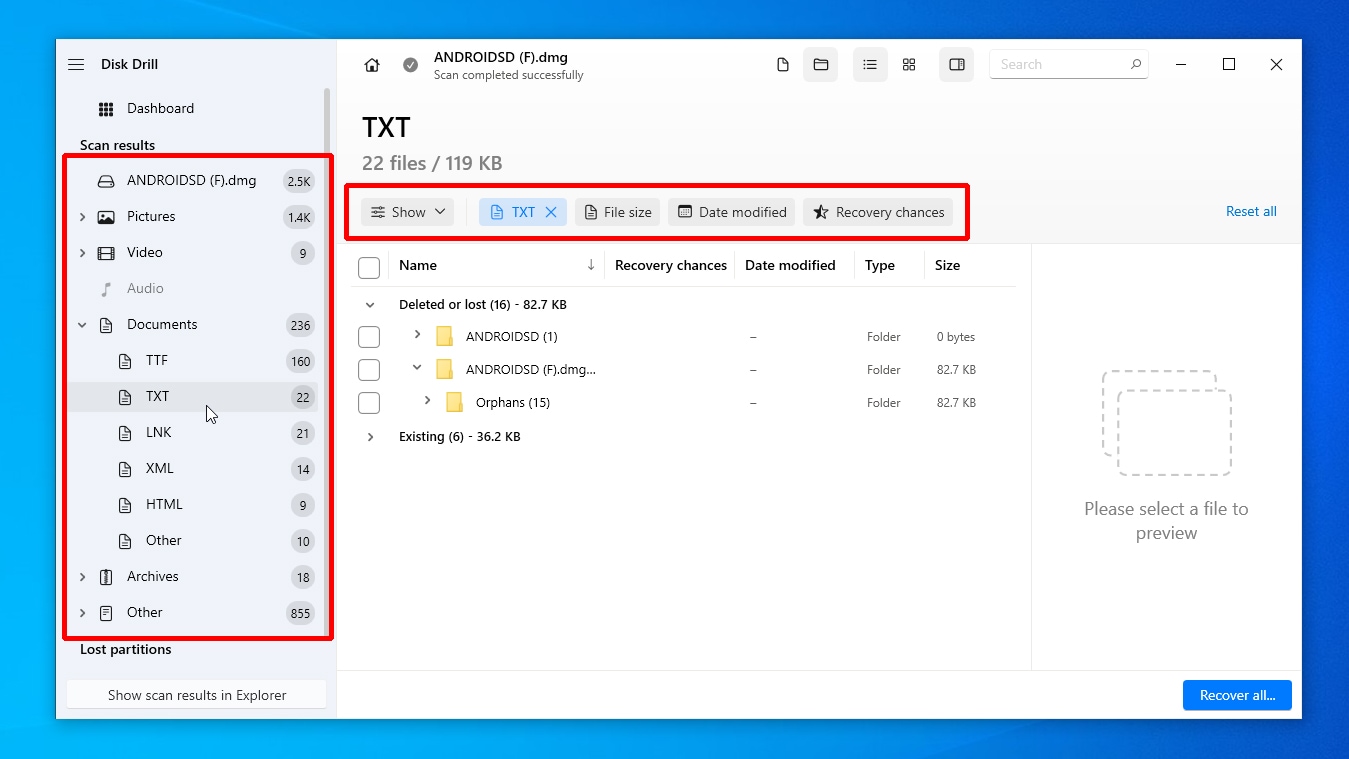
Task: Select the Video category
Action: (192, 253)
